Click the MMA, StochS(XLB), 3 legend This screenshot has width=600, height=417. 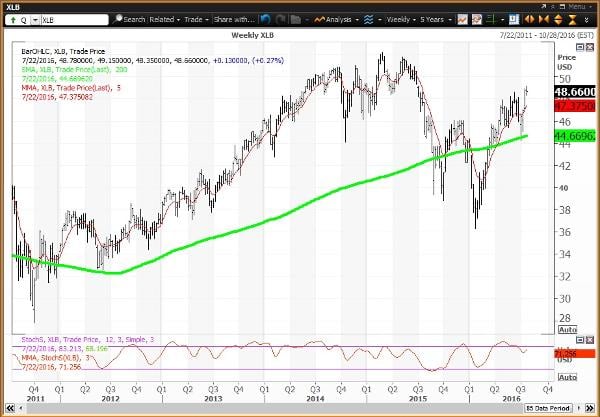click(x=55, y=358)
